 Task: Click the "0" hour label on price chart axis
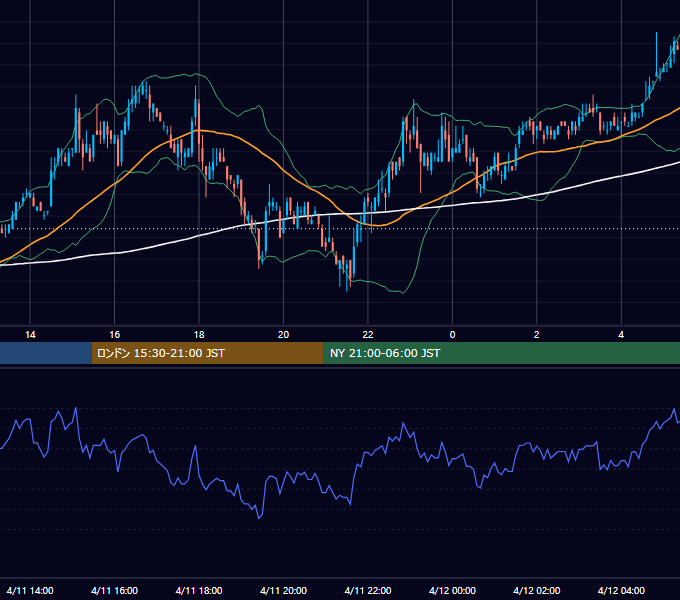pyautogui.click(x=452, y=335)
